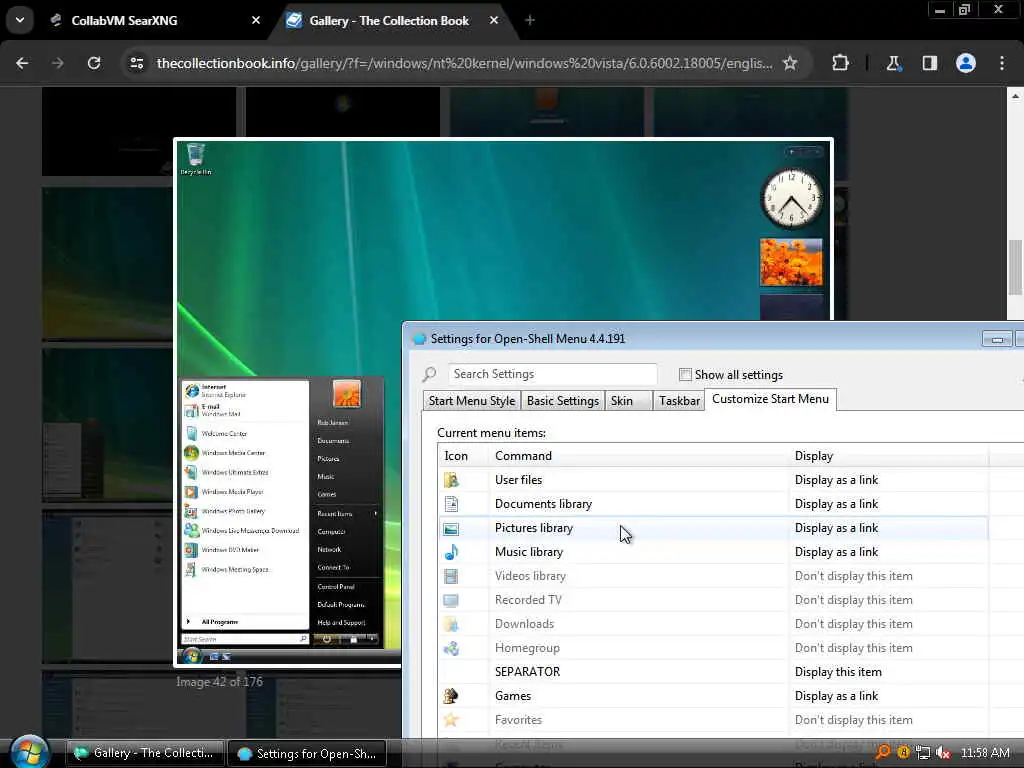1024x768 pixels.
Task: Select the Recorded TV icon
Action: pos(451,600)
